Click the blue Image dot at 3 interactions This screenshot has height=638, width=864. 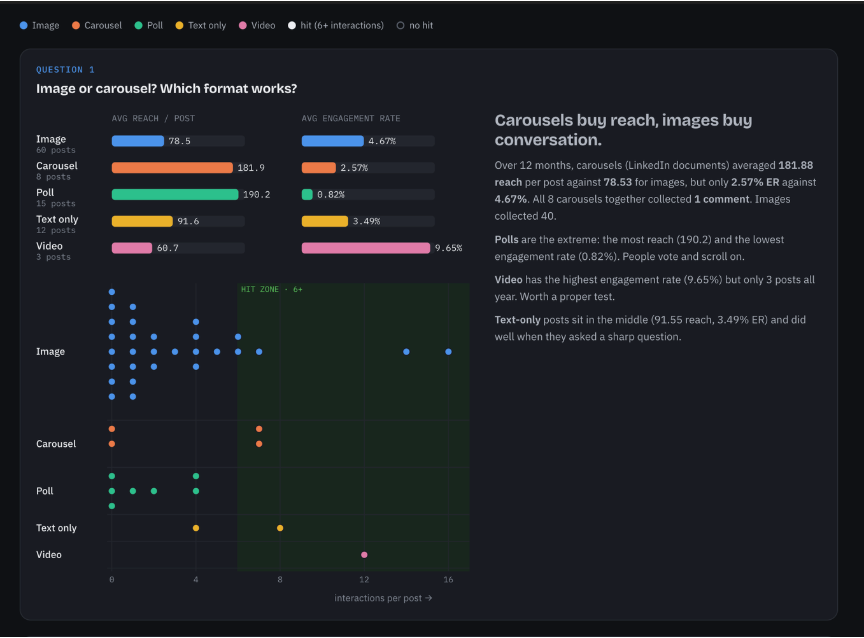click(x=175, y=352)
